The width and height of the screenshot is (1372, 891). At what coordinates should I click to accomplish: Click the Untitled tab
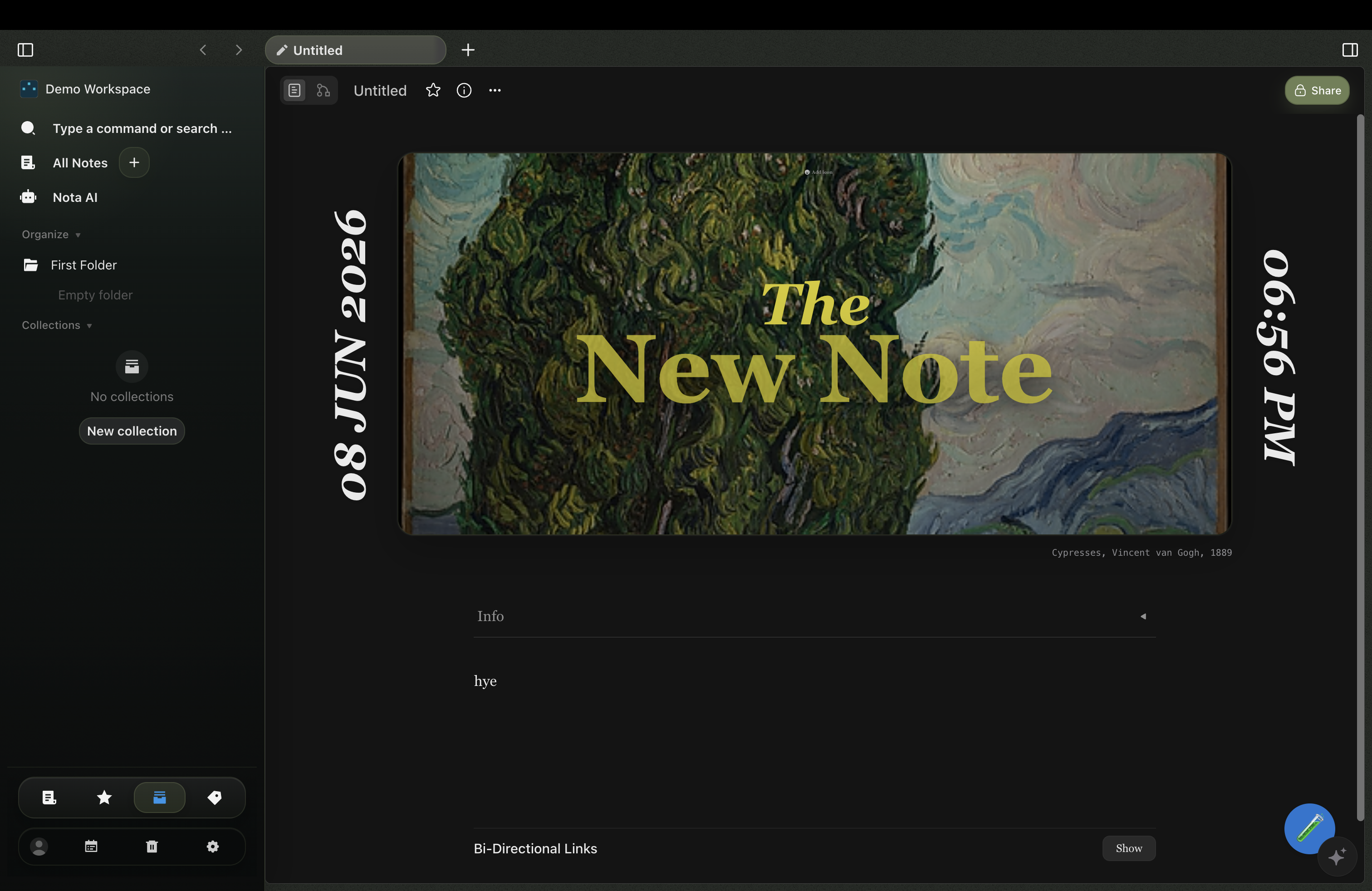[x=355, y=50]
